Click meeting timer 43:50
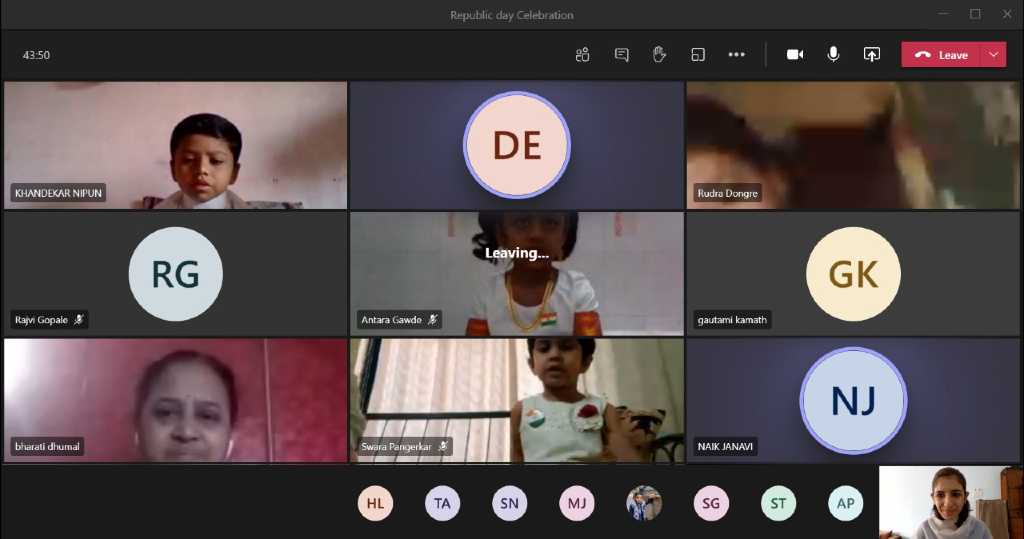This screenshot has height=539, width=1024. [x=37, y=55]
